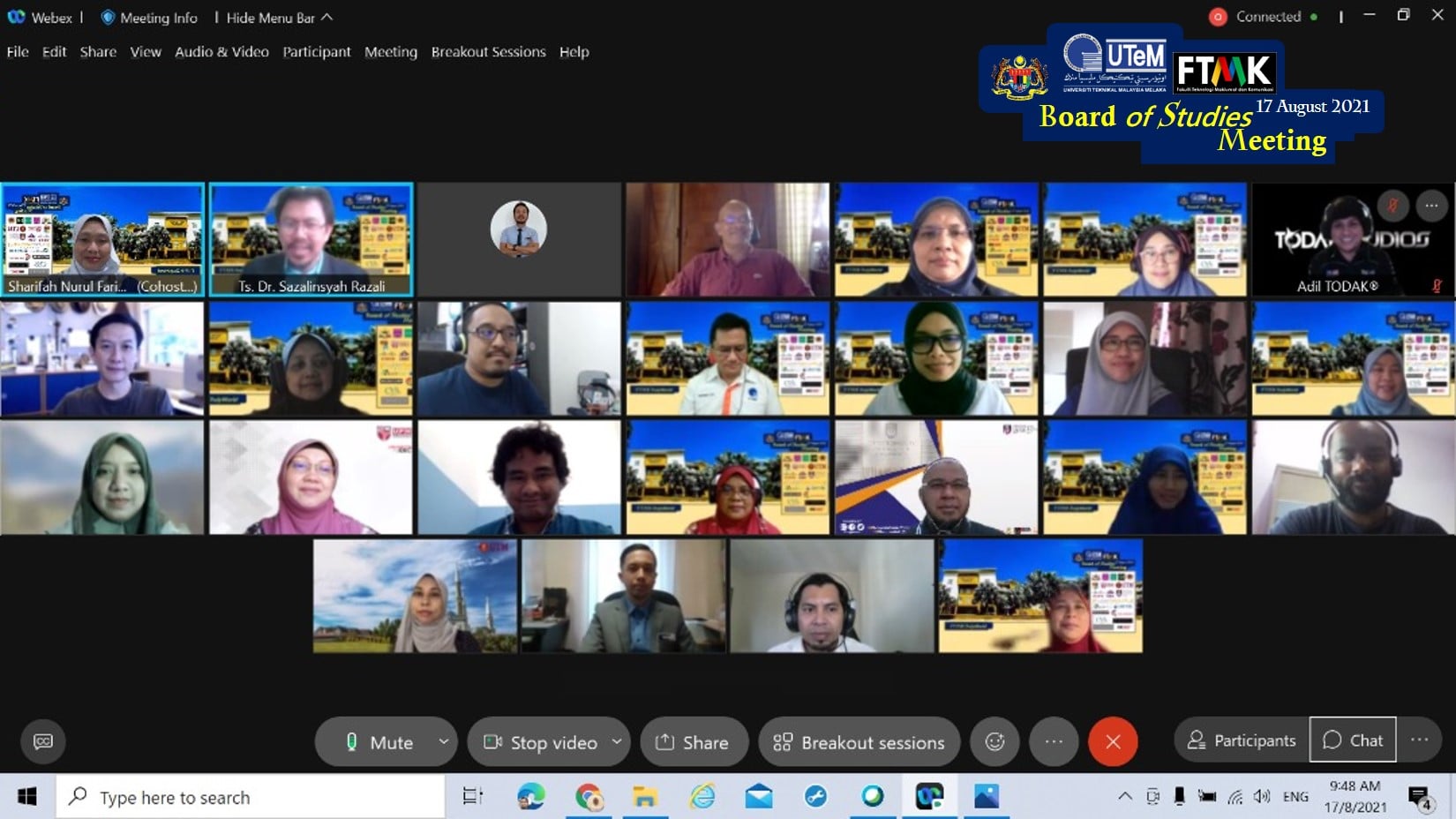Open more options on Adil TODAK tile

(1431, 206)
